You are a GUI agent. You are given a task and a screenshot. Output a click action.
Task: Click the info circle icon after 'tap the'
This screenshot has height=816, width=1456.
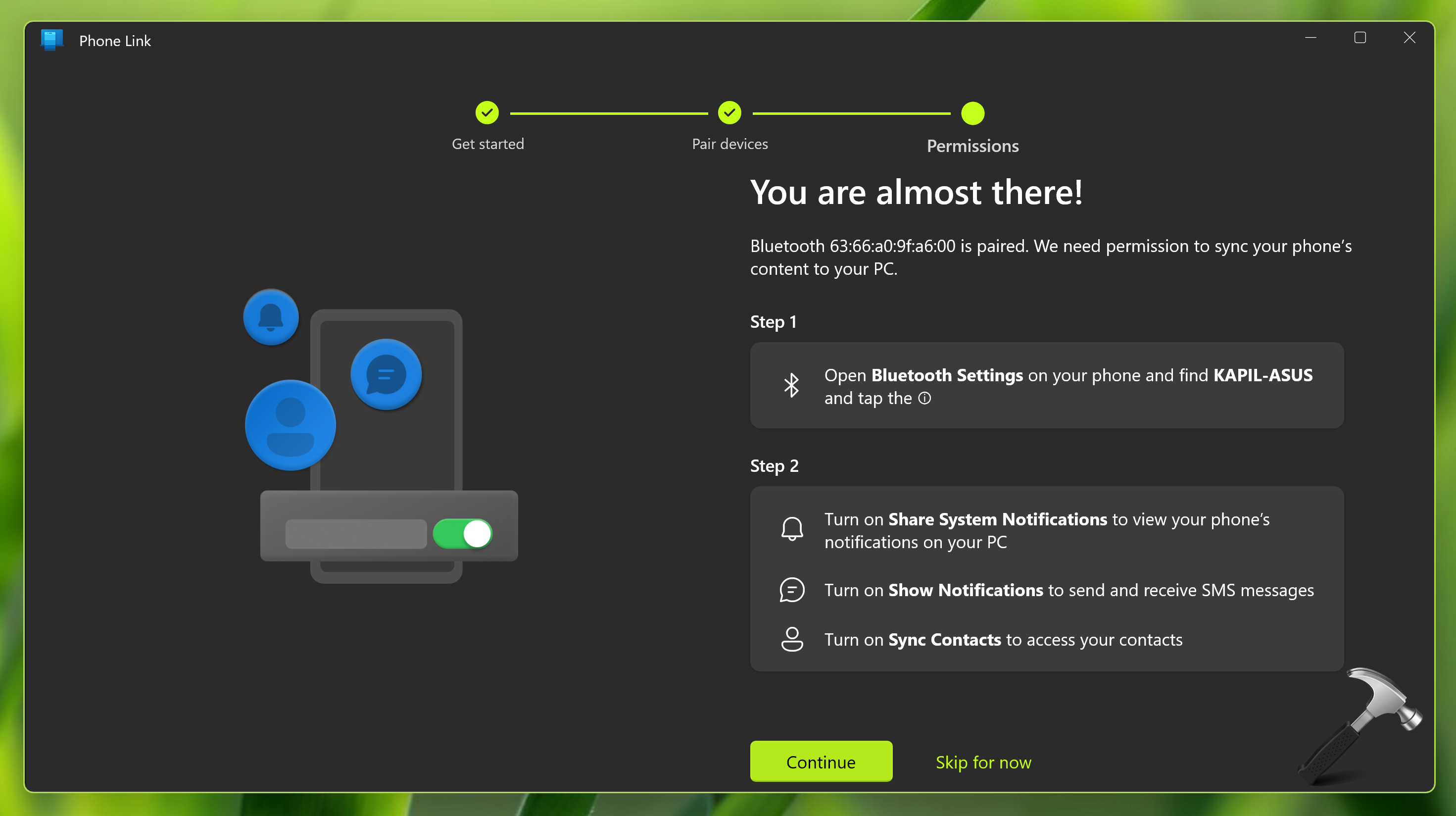point(924,399)
